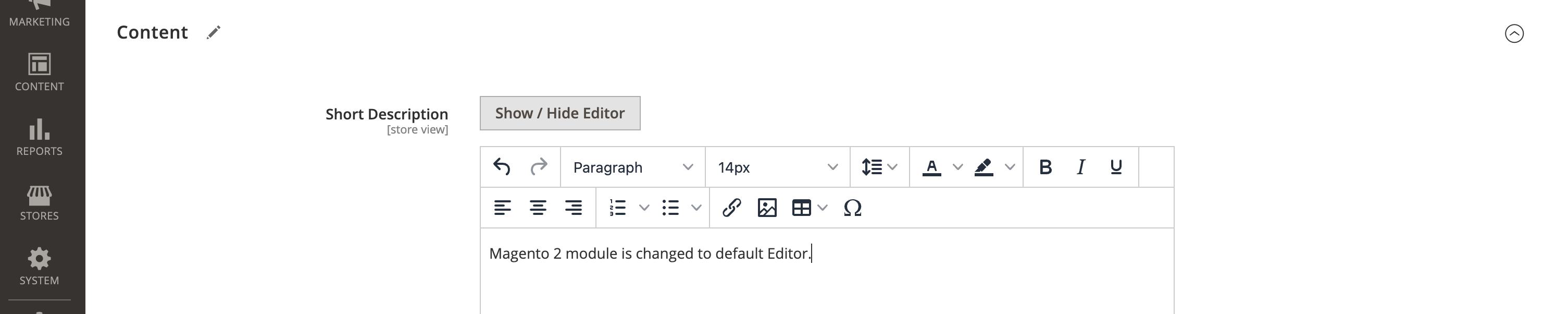Screen dimensions: 1568x314
Task: Click the Show / Hide Editor button
Action: pyautogui.click(x=559, y=113)
